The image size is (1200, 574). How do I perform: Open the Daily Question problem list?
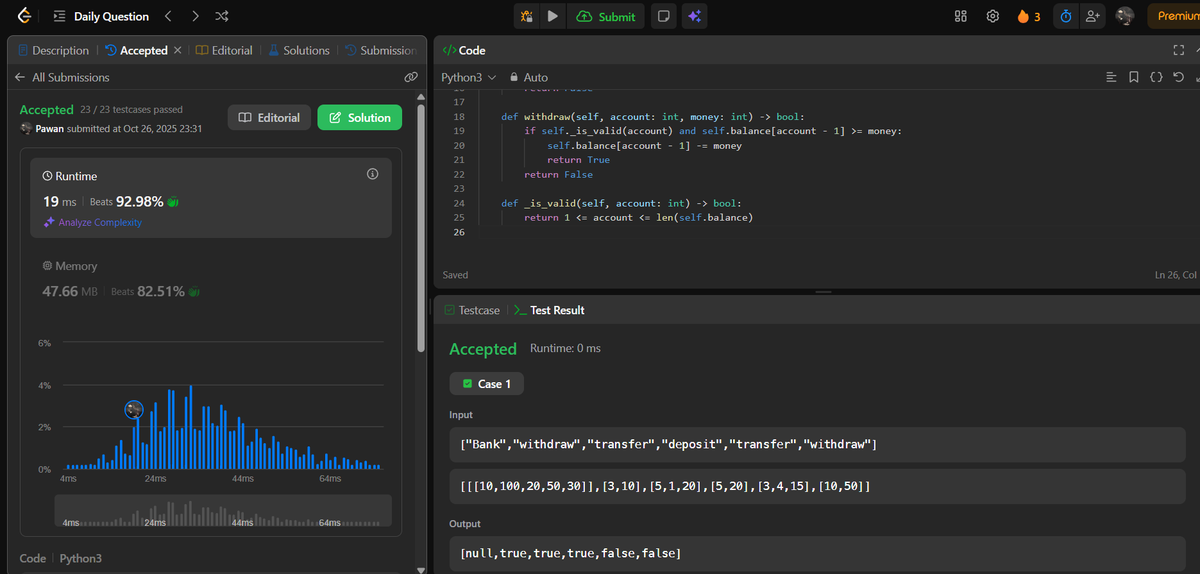(x=100, y=16)
